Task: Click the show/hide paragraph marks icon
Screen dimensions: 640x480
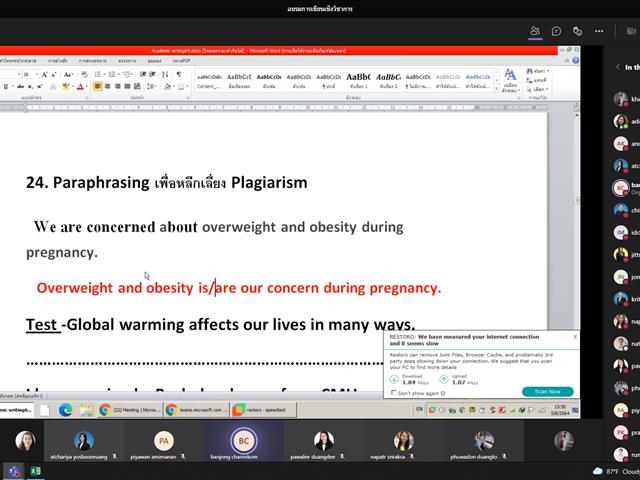Action: click(179, 74)
